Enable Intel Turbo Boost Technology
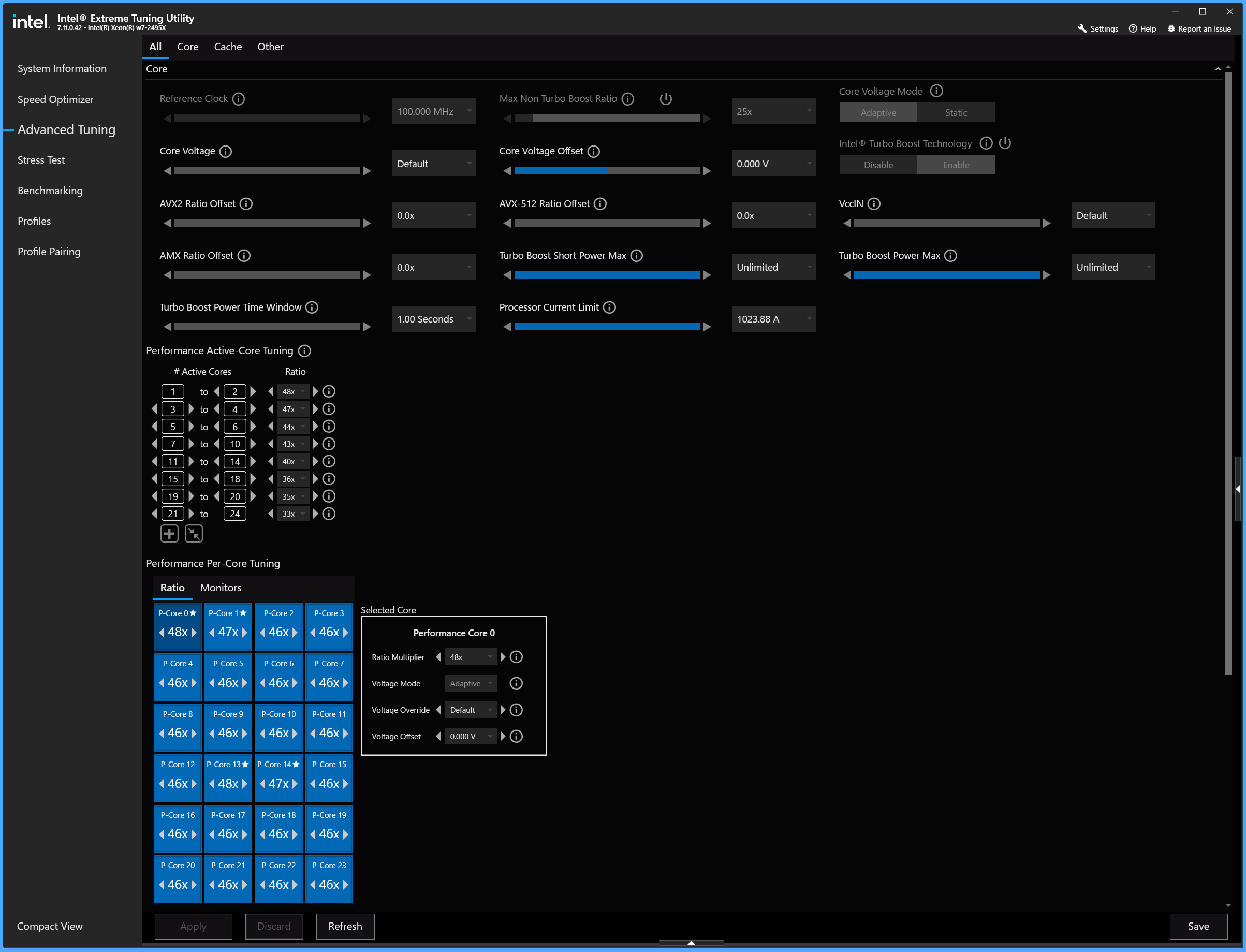The width and height of the screenshot is (1246, 952). 956,165
